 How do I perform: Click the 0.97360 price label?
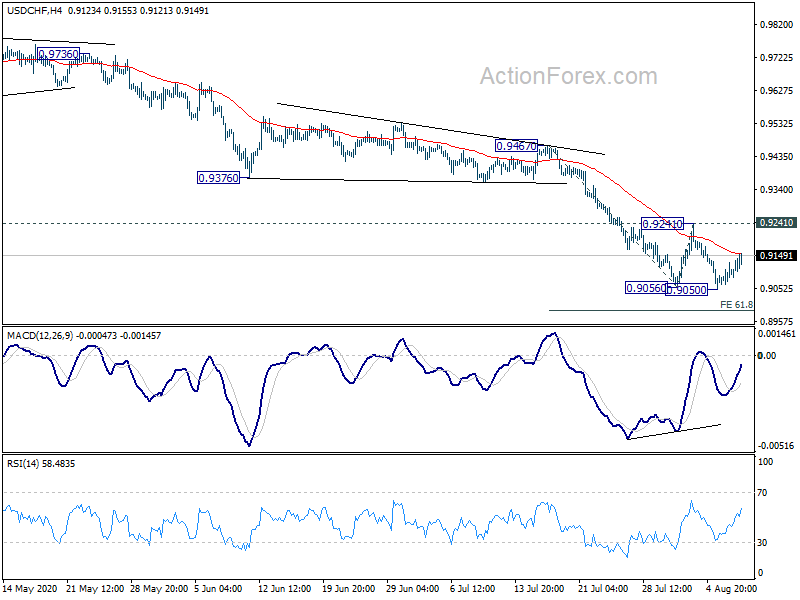(x=59, y=54)
